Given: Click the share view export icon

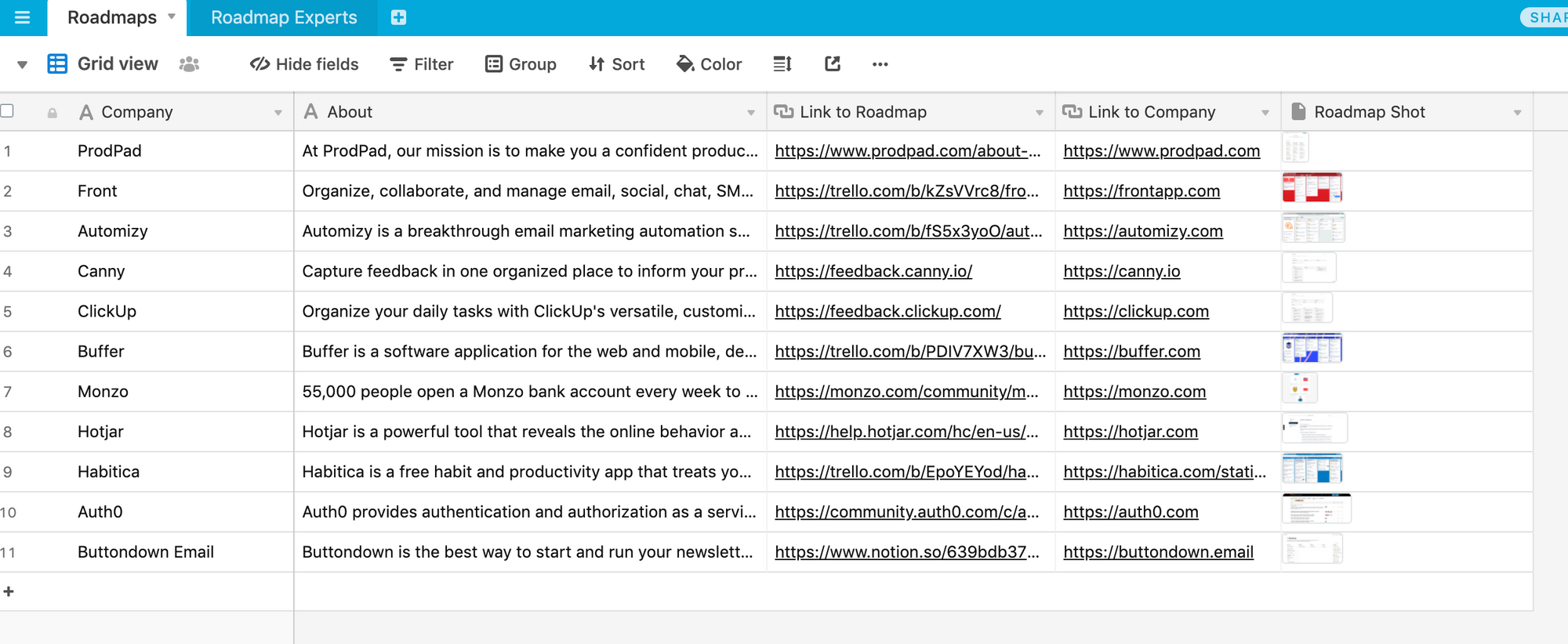Looking at the screenshot, I should [x=833, y=64].
